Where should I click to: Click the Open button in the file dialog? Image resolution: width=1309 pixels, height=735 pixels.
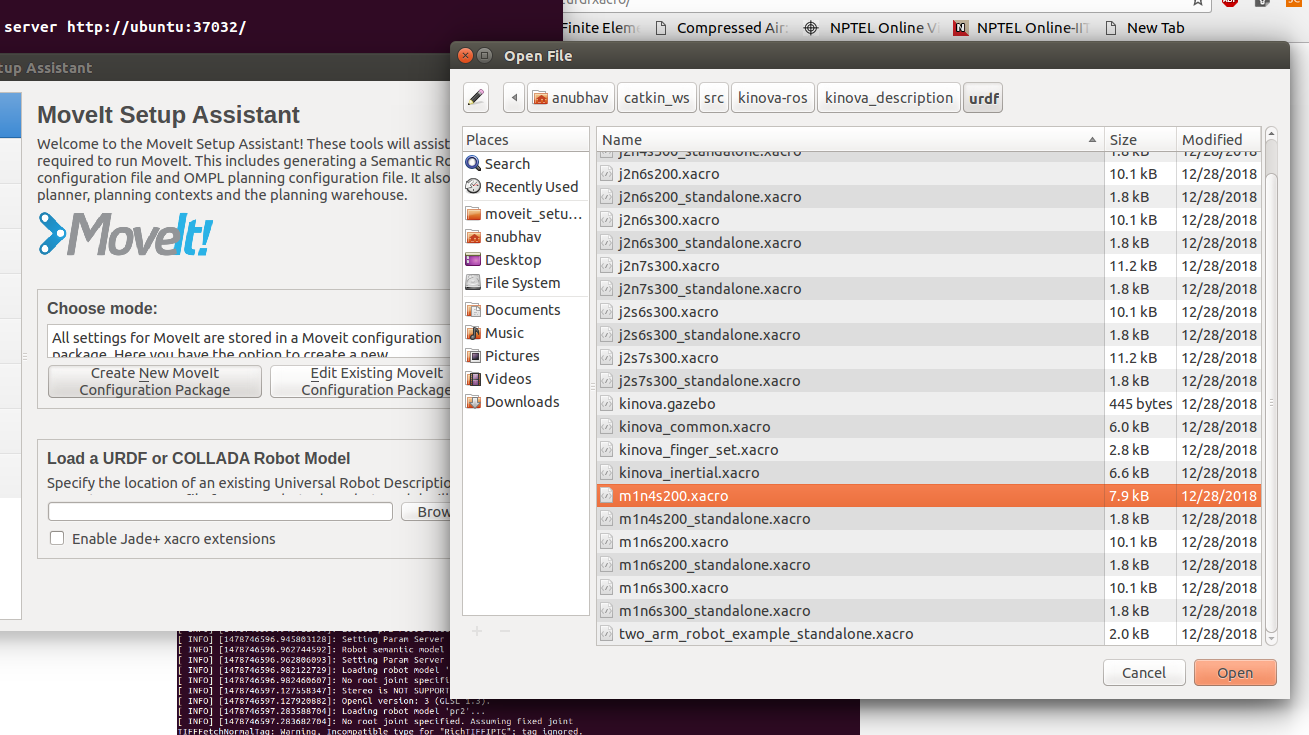1235,673
